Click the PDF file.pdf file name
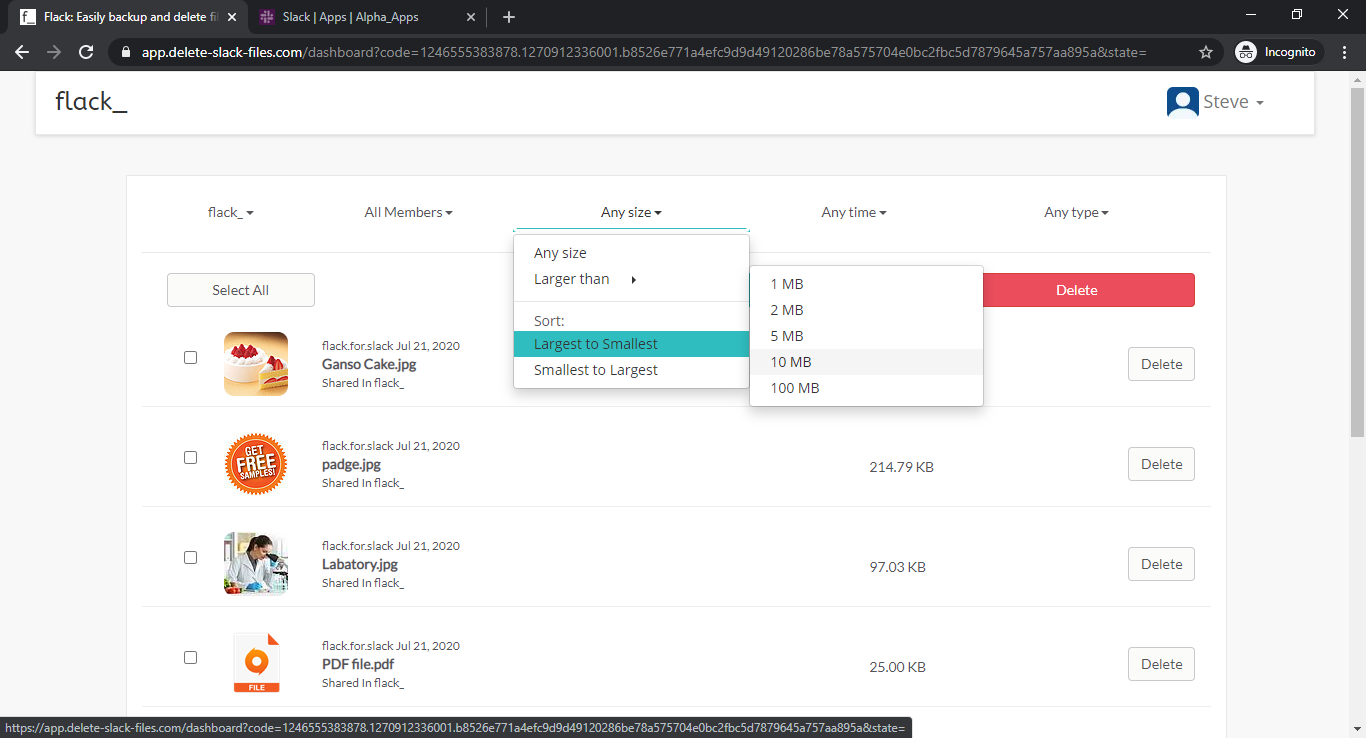This screenshot has height=738, width=1366. (360, 664)
